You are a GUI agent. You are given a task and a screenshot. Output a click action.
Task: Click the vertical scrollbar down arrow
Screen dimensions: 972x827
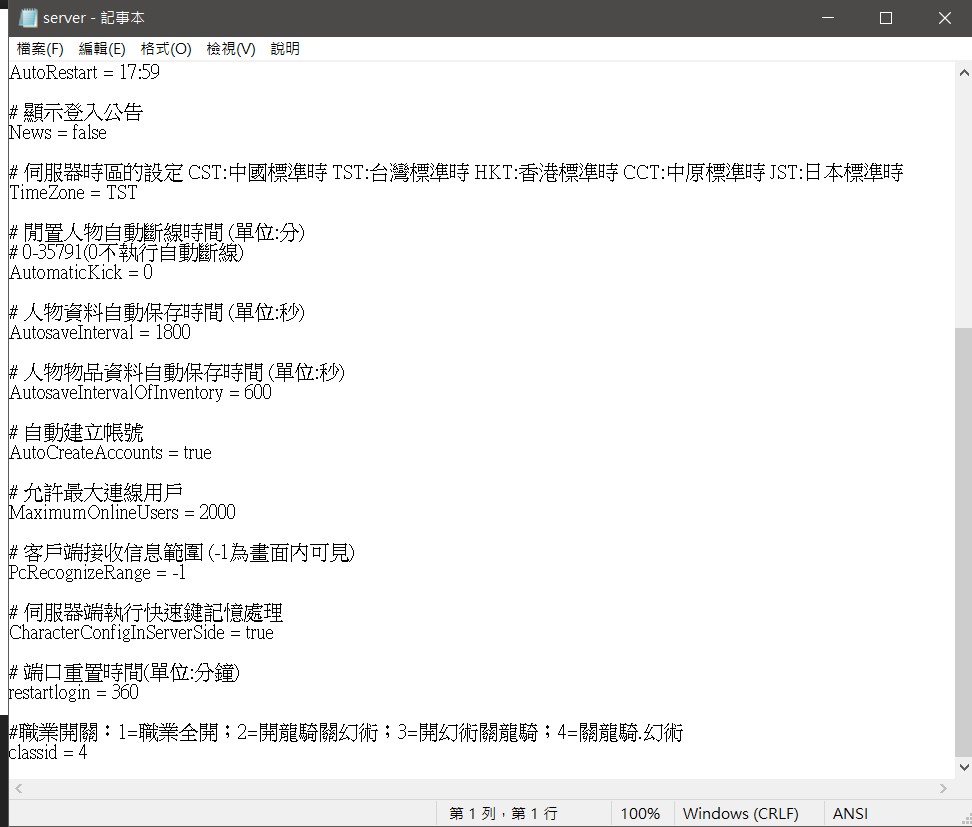[964, 767]
